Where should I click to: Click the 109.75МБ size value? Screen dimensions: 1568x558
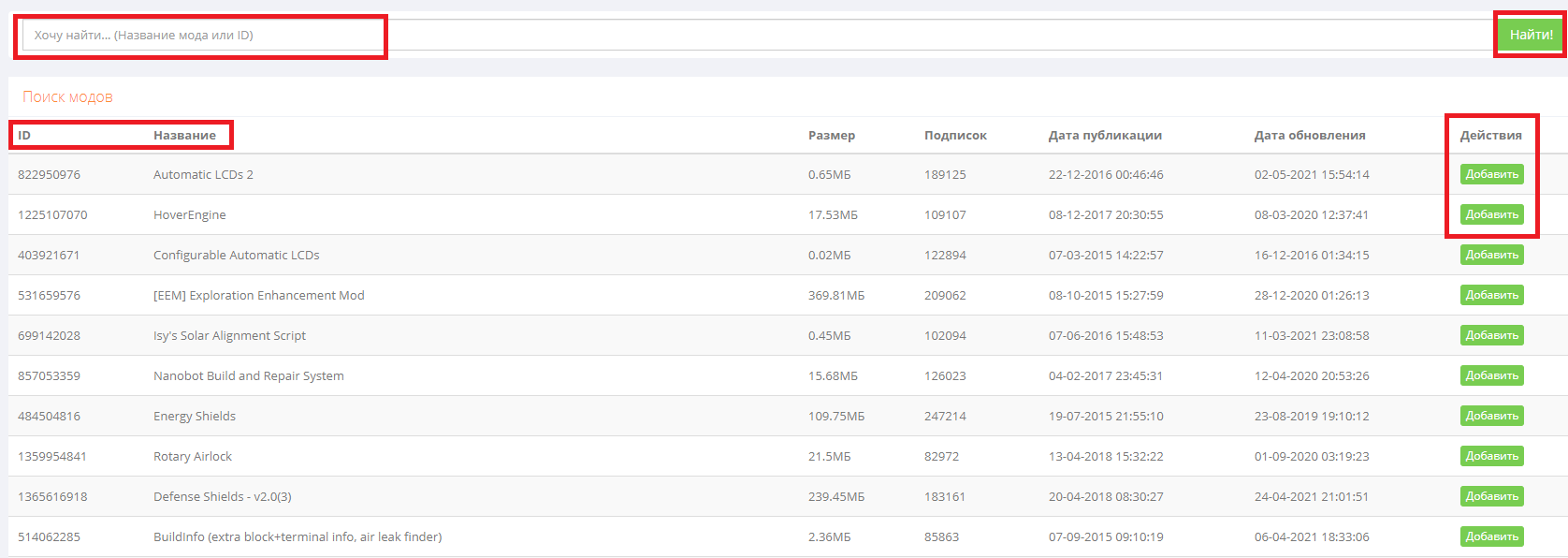(x=836, y=416)
